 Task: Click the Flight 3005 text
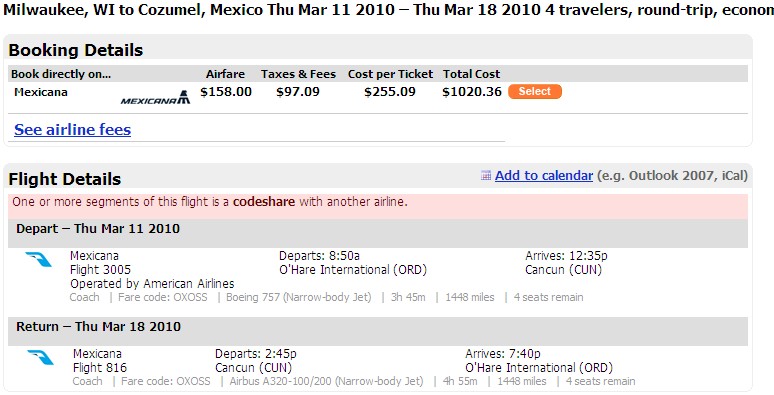tap(100, 270)
